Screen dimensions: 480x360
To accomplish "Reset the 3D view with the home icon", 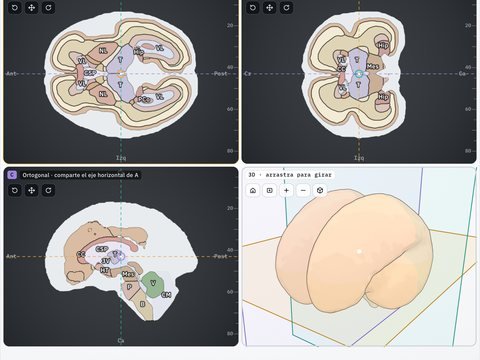I will pyautogui.click(x=253, y=190).
